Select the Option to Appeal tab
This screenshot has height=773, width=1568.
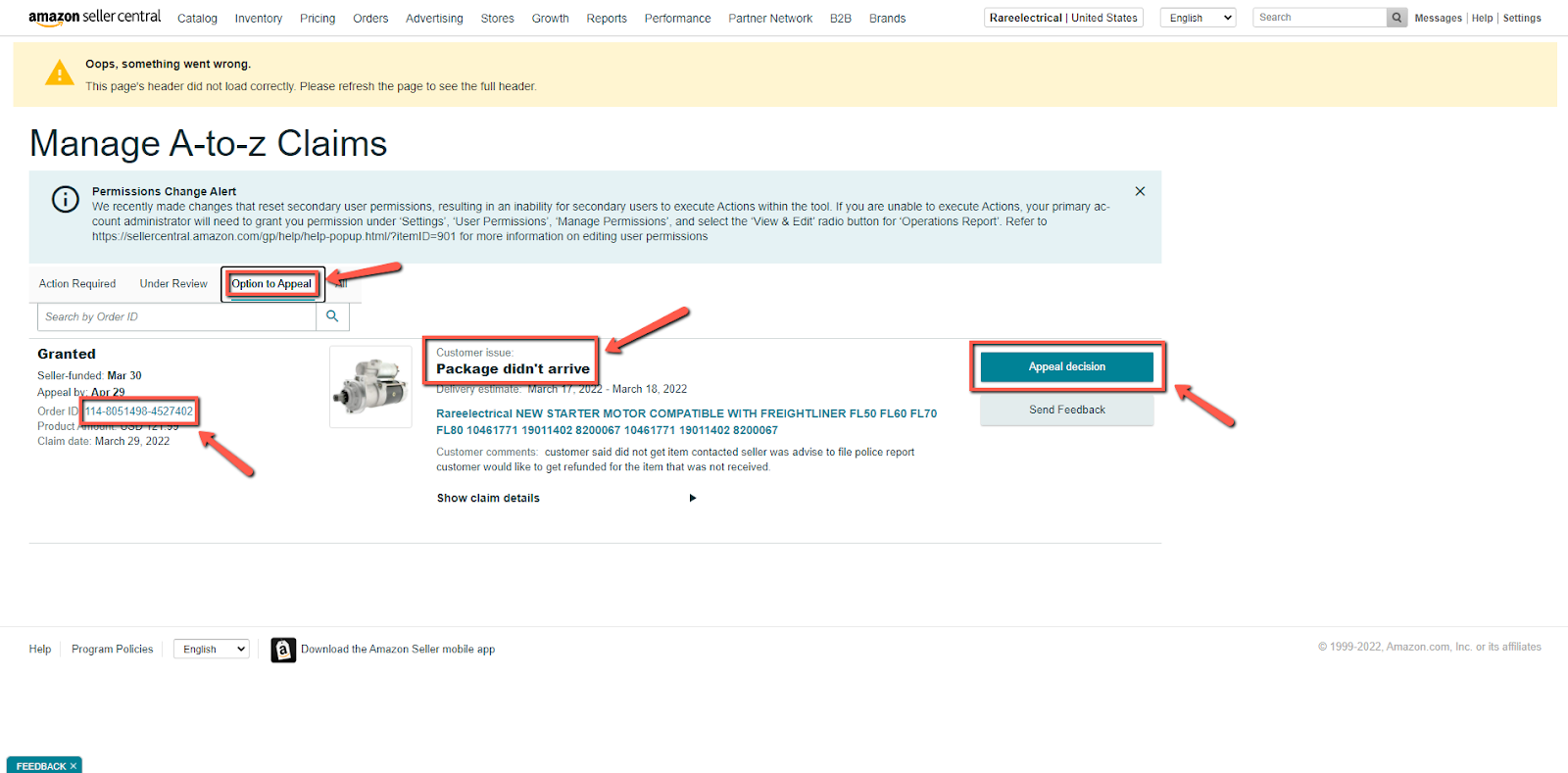point(271,284)
